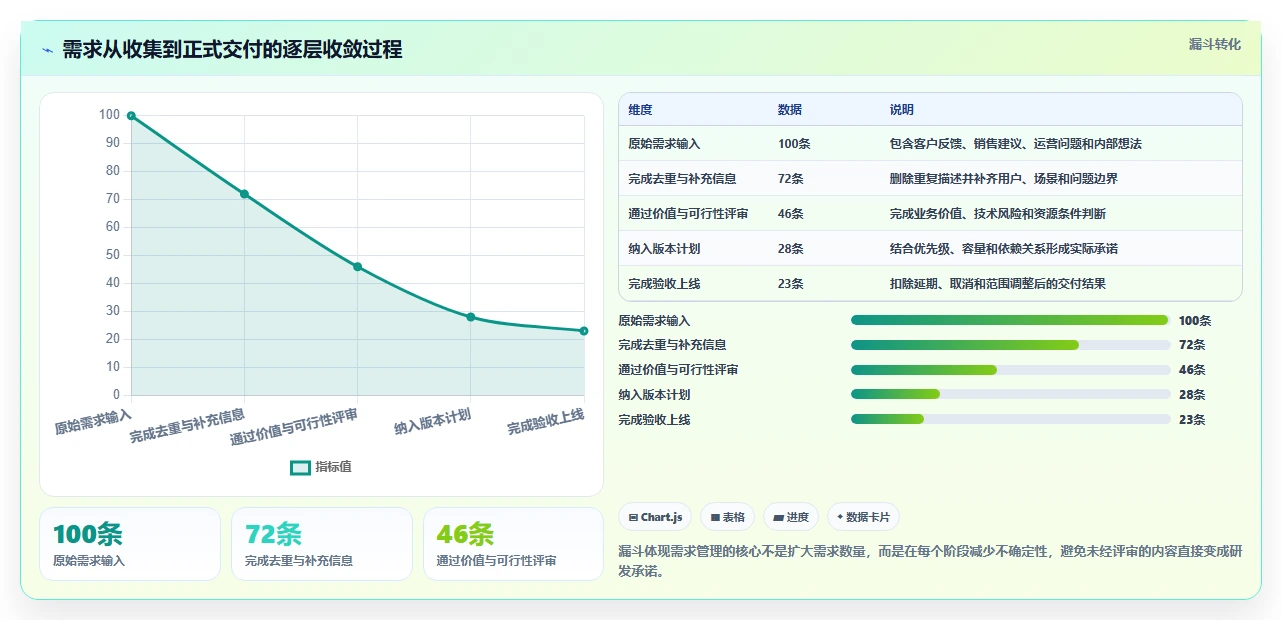
Task: Select the 进度 chip
Action: click(791, 517)
